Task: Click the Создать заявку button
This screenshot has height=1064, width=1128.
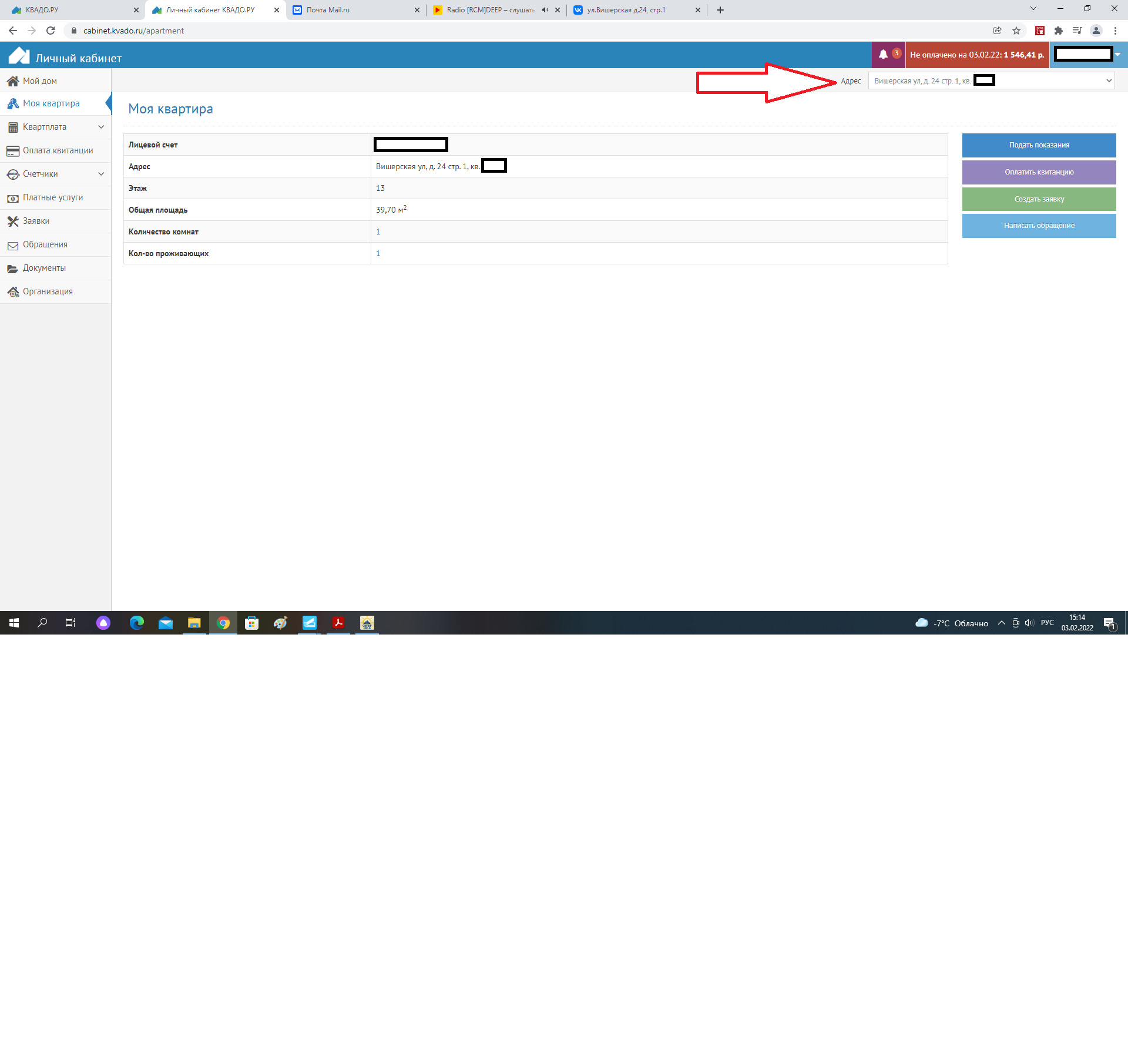Action: pyautogui.click(x=1039, y=199)
